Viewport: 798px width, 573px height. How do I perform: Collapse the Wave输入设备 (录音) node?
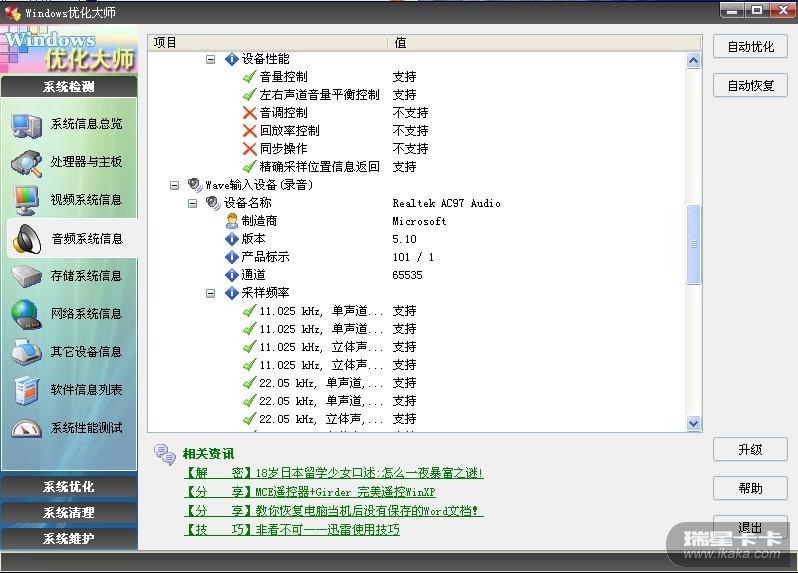point(175,185)
